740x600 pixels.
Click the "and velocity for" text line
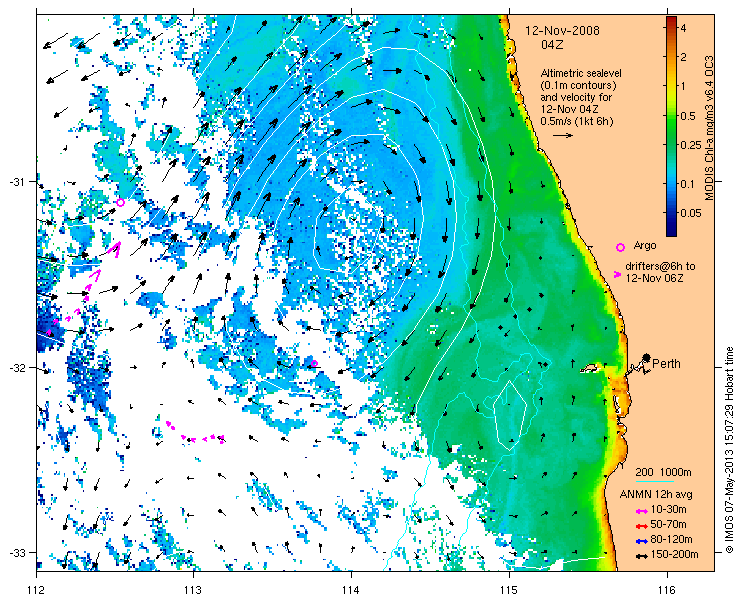tap(576, 98)
